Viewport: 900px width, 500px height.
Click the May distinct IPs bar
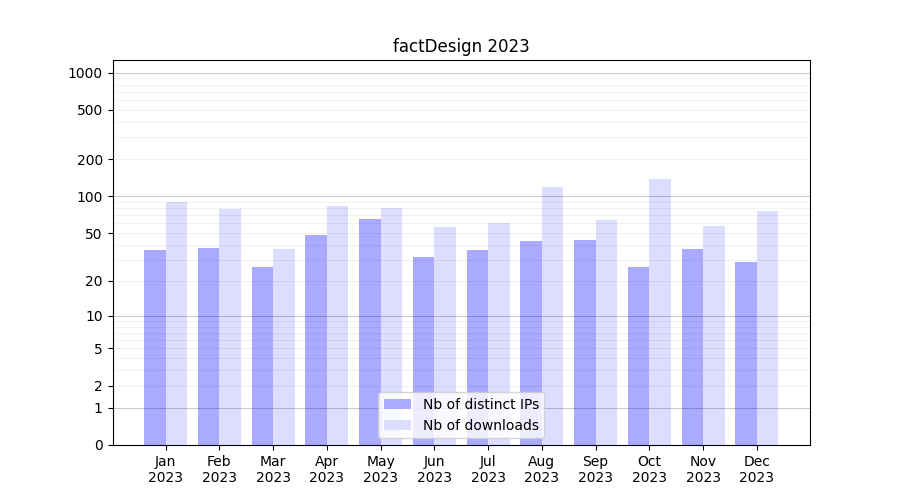point(370,332)
